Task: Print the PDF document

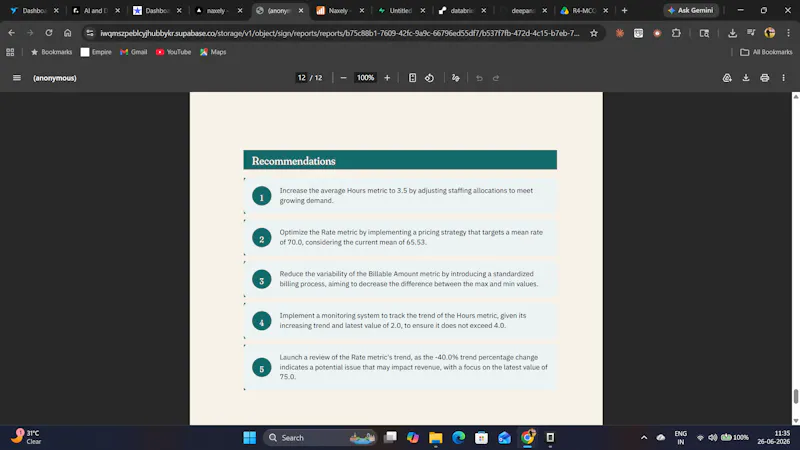Action: (765, 78)
